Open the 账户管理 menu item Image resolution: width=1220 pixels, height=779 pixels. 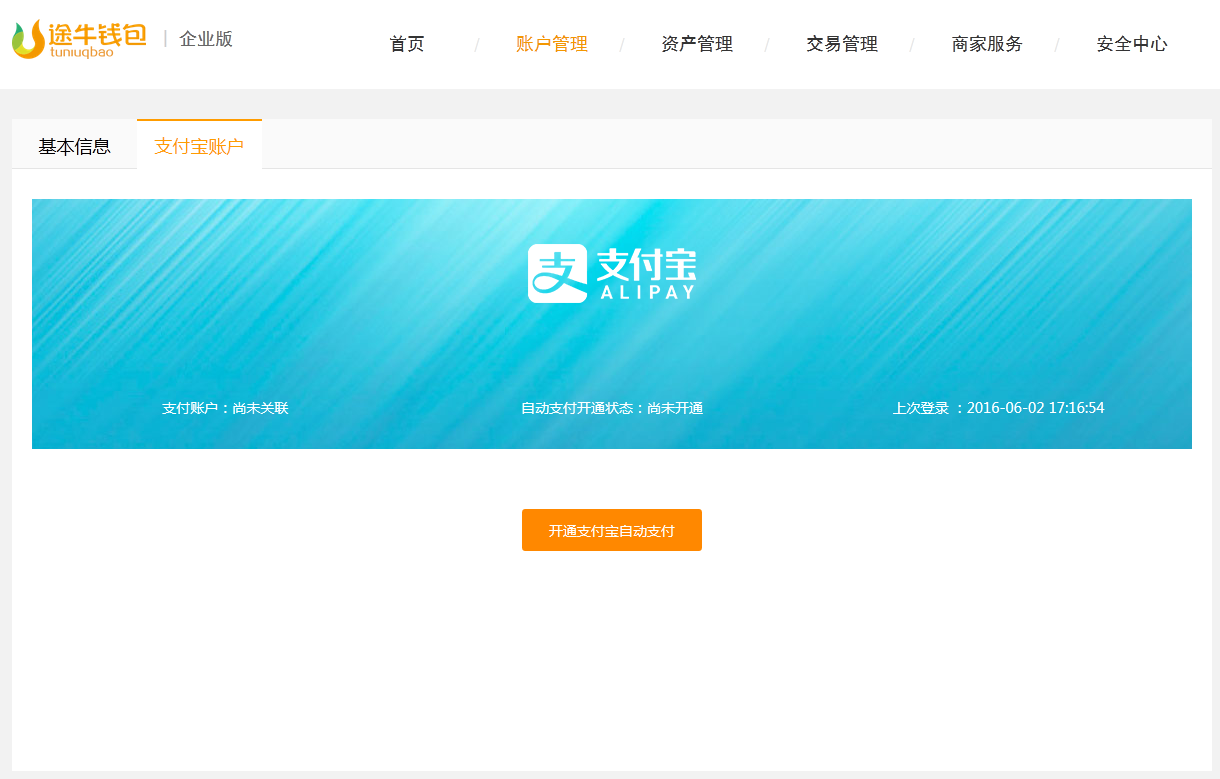coord(552,44)
